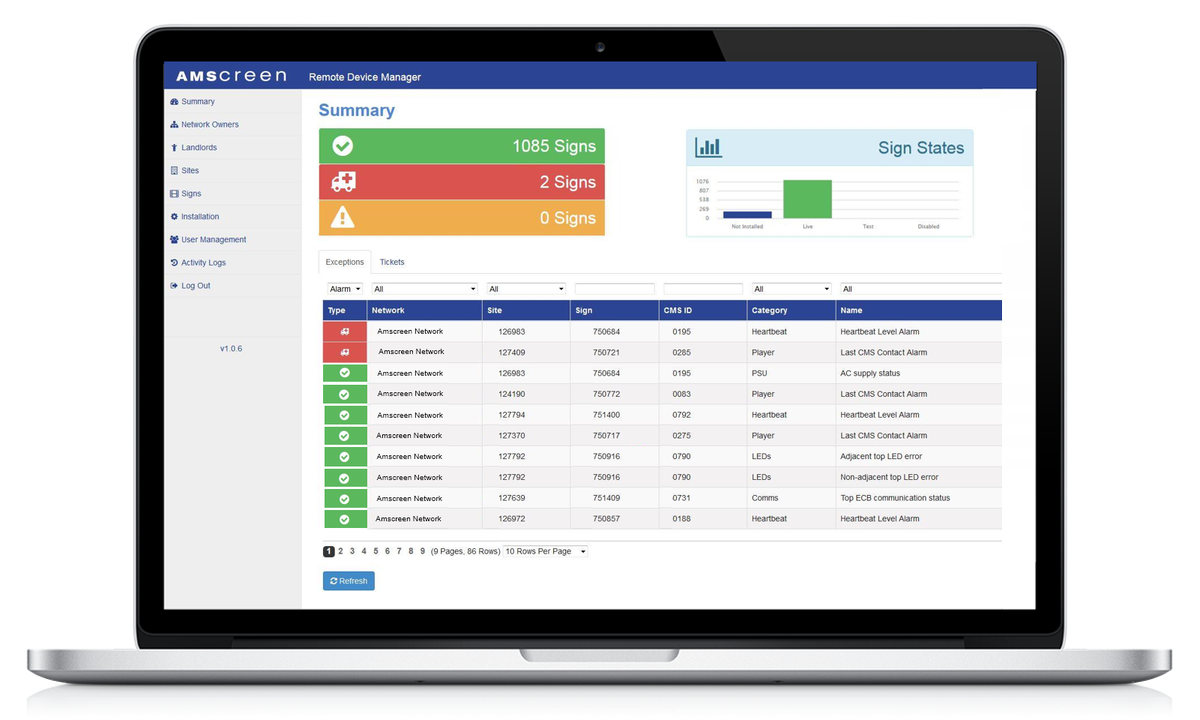Click site cell 127409
Screen dimensions: 1200x720
526,352
